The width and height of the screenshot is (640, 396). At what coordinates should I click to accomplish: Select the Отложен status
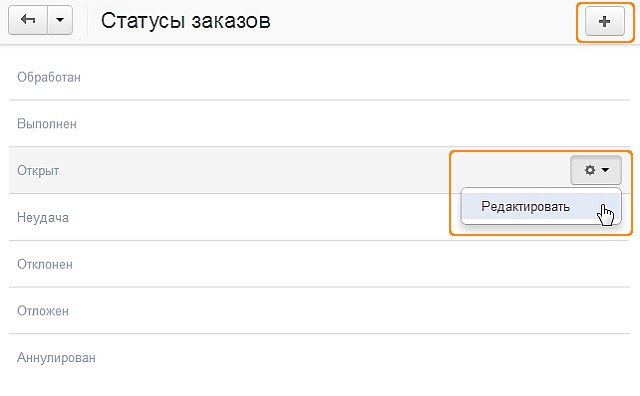(x=43, y=311)
